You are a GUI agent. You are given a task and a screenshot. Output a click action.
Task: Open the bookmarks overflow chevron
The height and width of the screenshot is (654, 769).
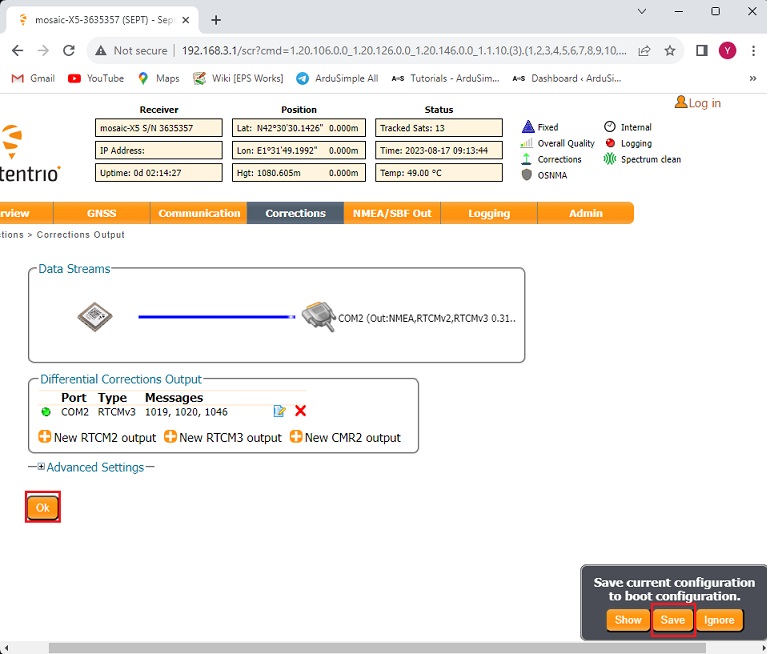pyautogui.click(x=752, y=78)
